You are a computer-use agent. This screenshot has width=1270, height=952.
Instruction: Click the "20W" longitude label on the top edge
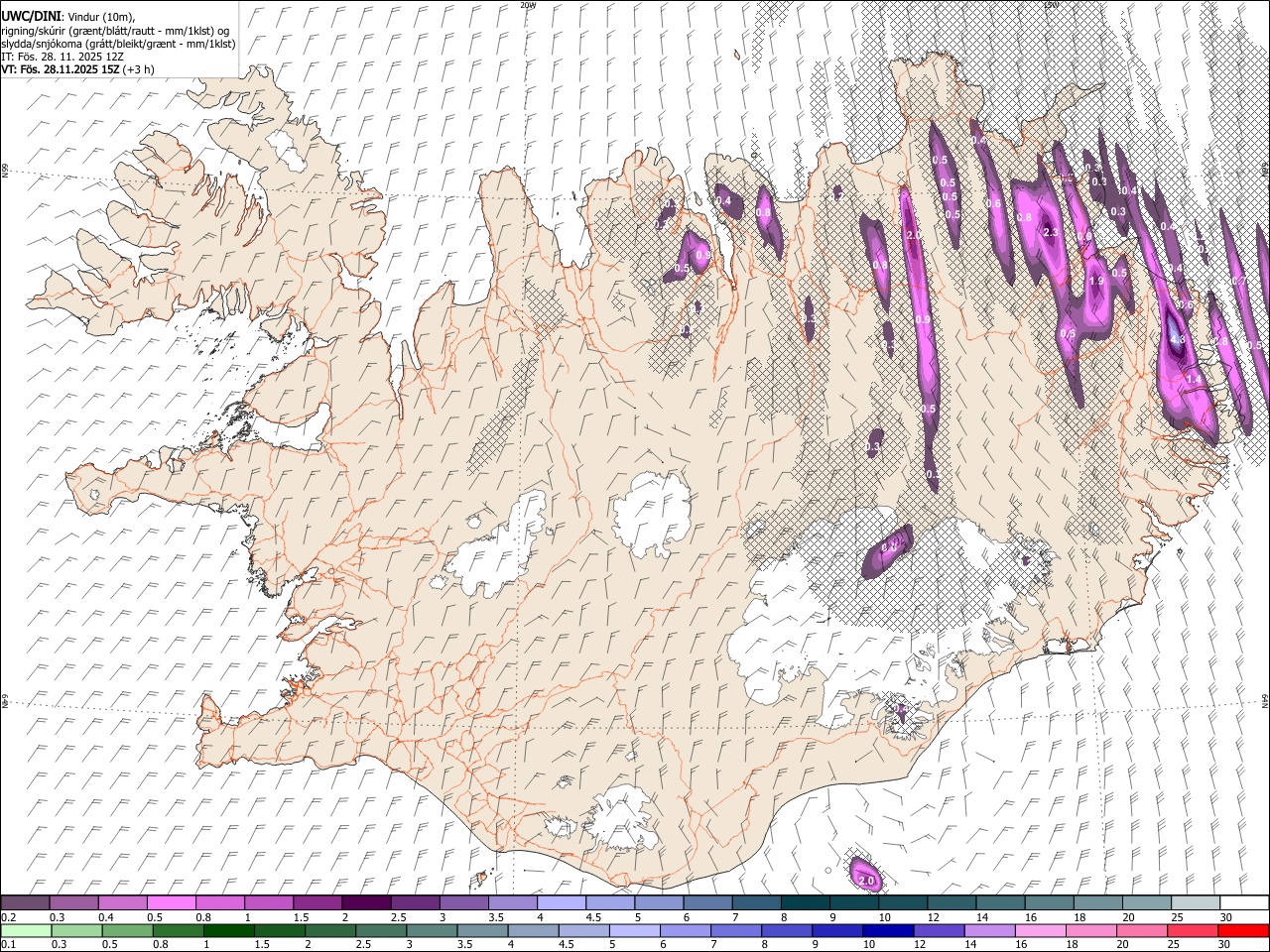[x=527, y=5]
